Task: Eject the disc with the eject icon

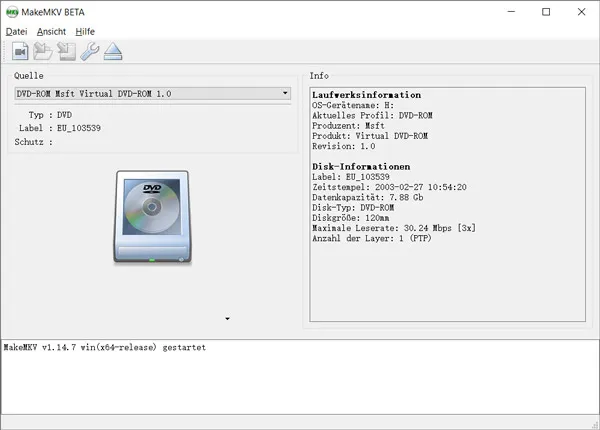Action: tap(113, 52)
